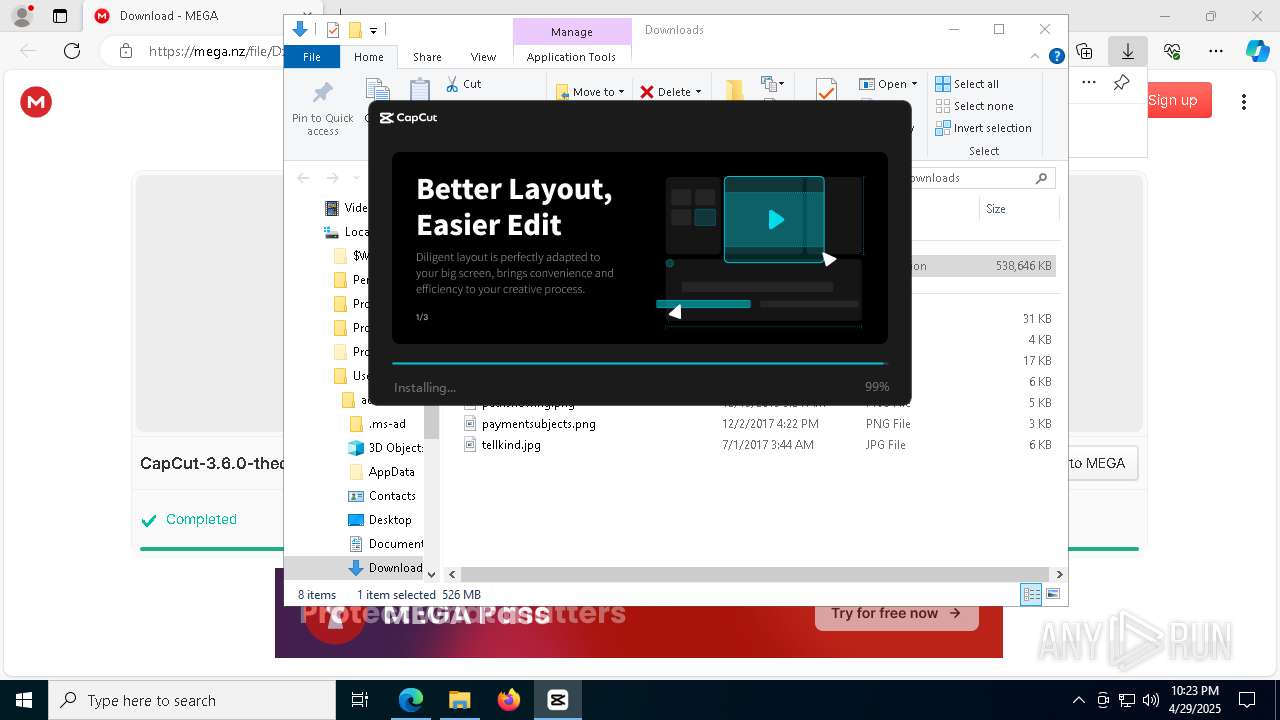Click Select none in Explorer ribbon
Image resolution: width=1280 pixels, height=720 pixels.
click(x=974, y=106)
